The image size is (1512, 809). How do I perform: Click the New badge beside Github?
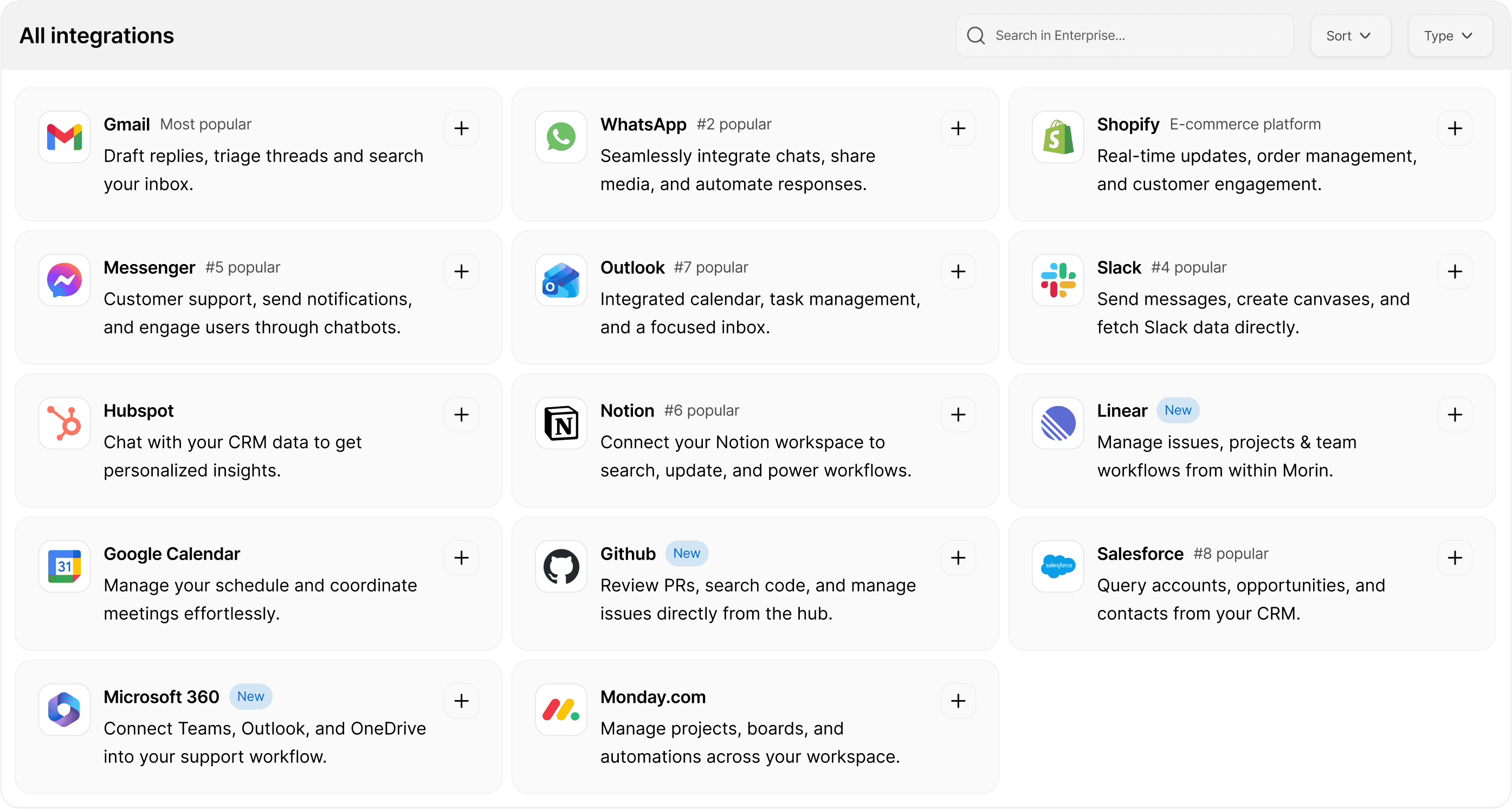point(686,554)
